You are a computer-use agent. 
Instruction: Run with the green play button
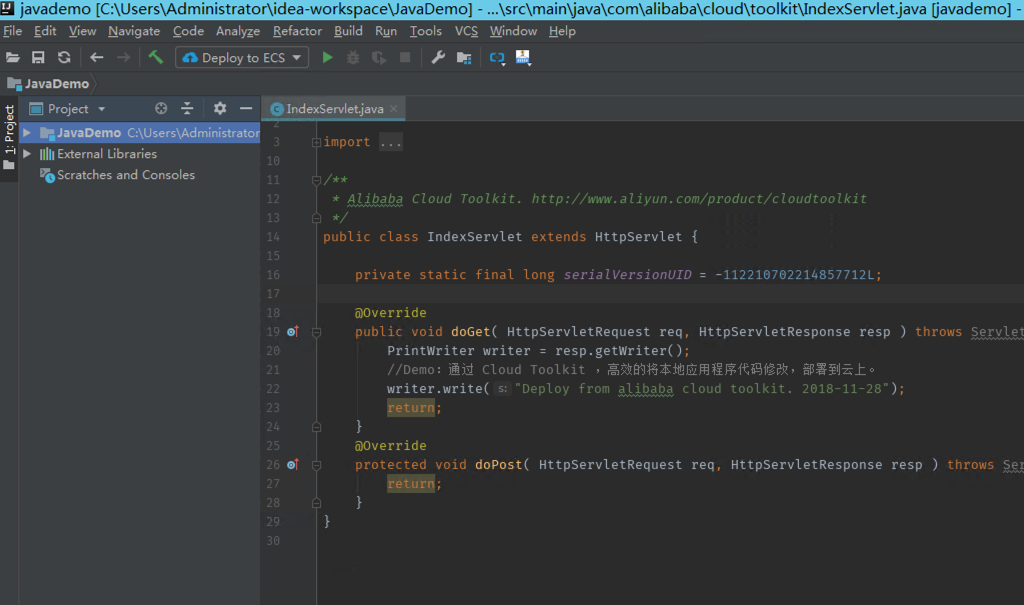tap(328, 57)
